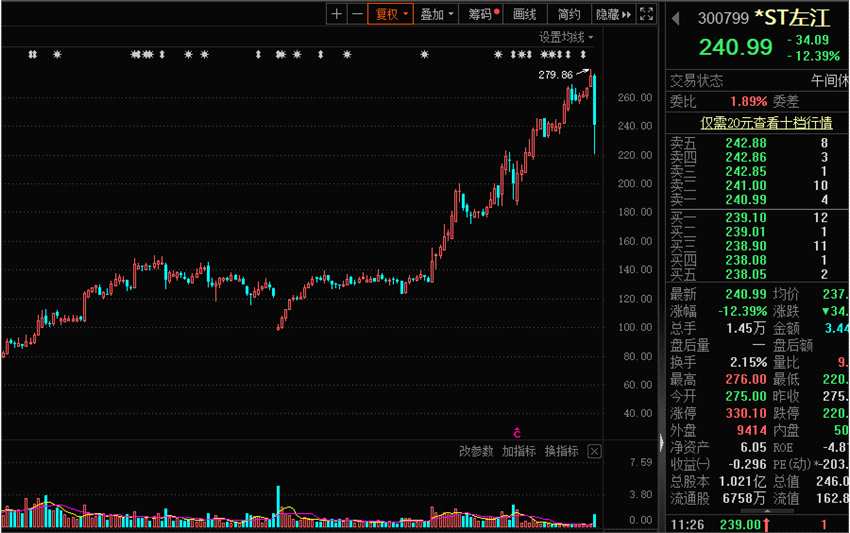Click the tallest cyan volume bar
This screenshot has height=533, width=850.
pyautogui.click(x=278, y=506)
